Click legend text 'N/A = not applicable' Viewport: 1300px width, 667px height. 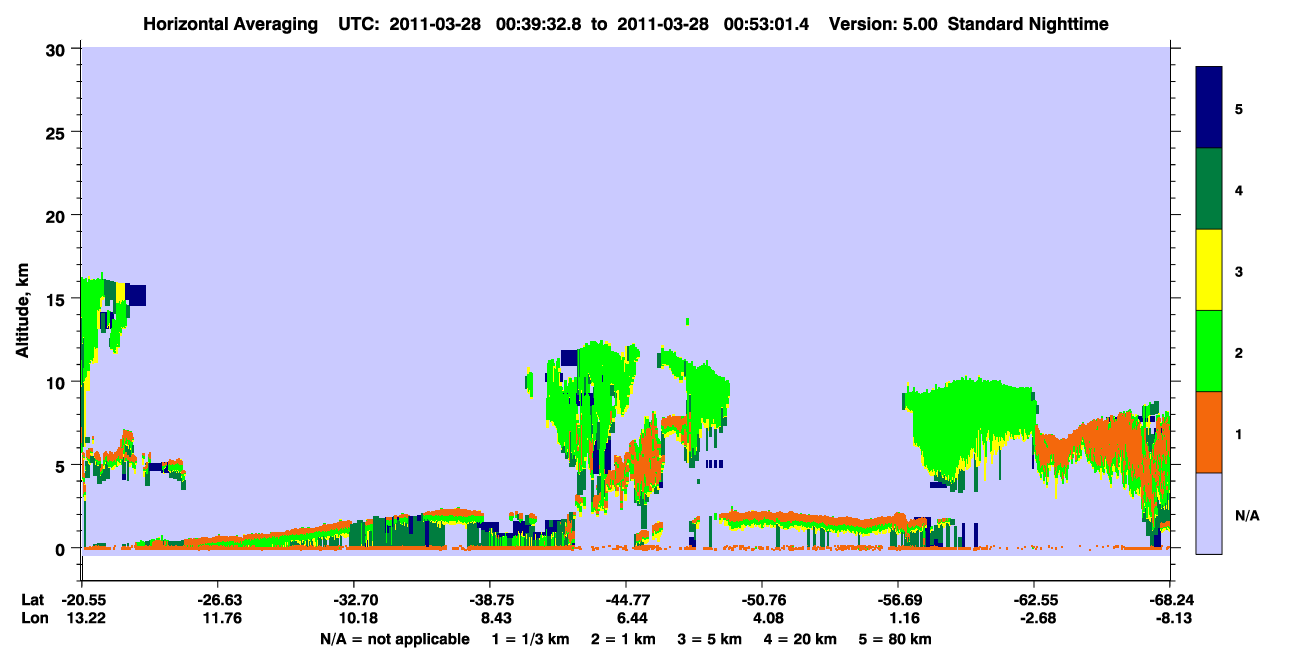coord(395,639)
